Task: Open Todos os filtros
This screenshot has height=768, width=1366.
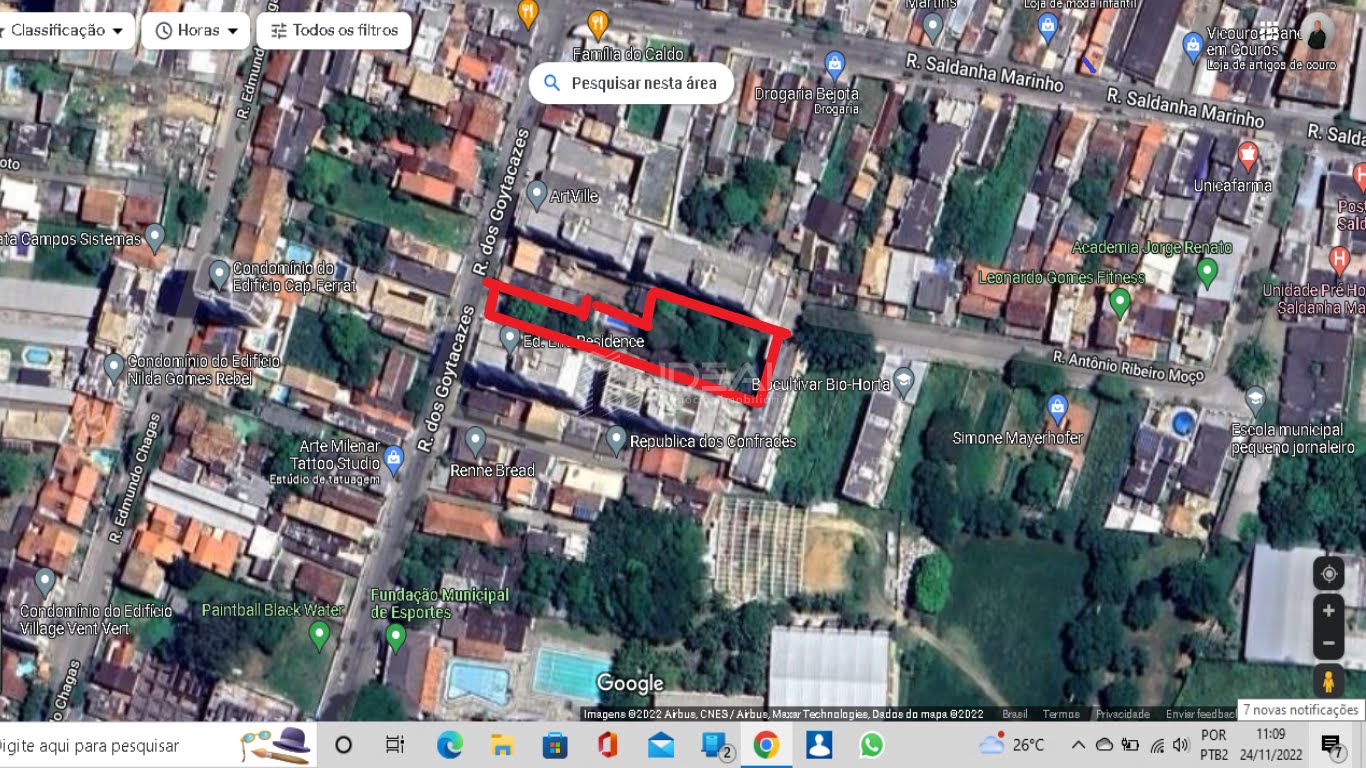Action: click(334, 30)
